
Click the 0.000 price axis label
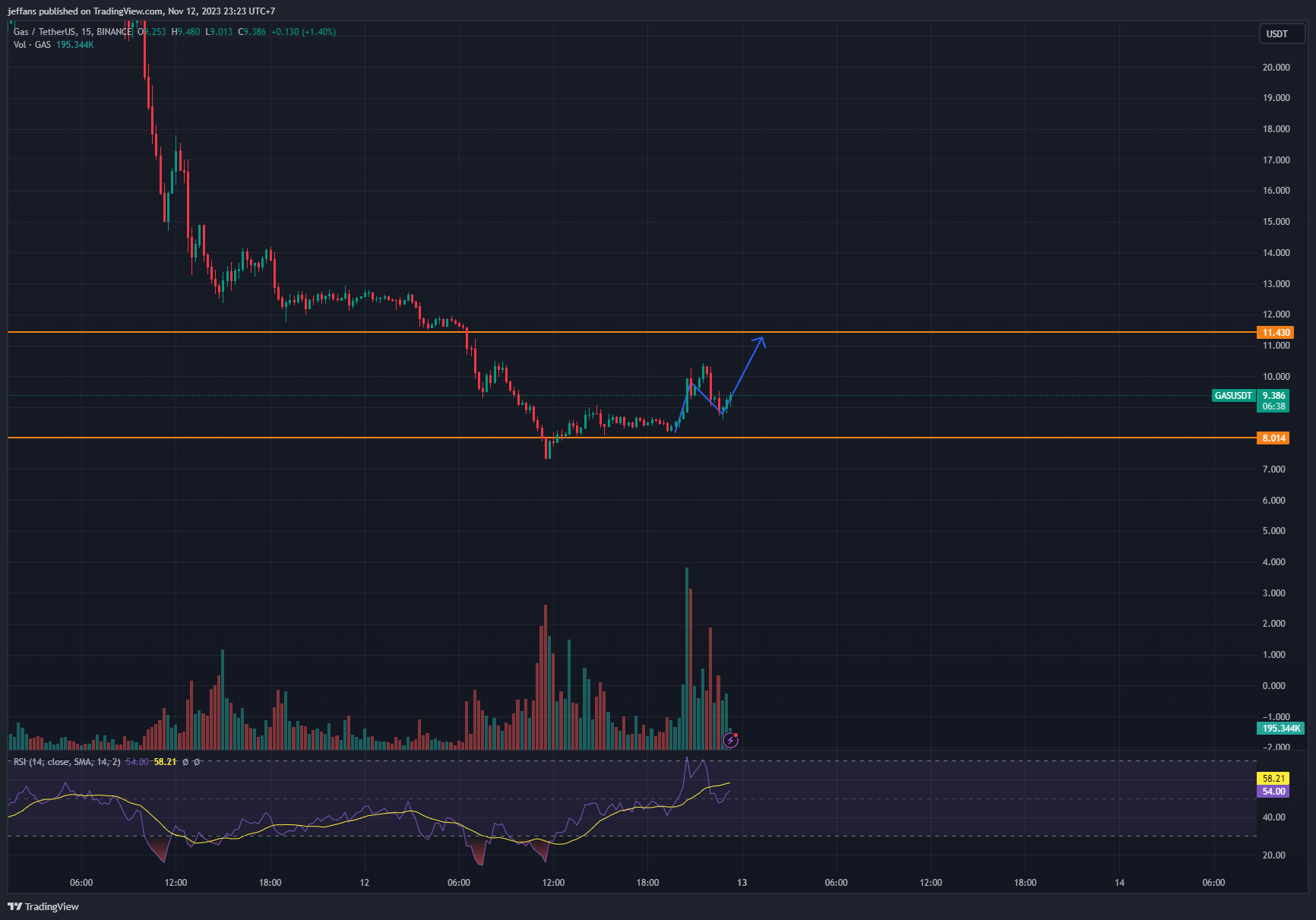[1274, 686]
